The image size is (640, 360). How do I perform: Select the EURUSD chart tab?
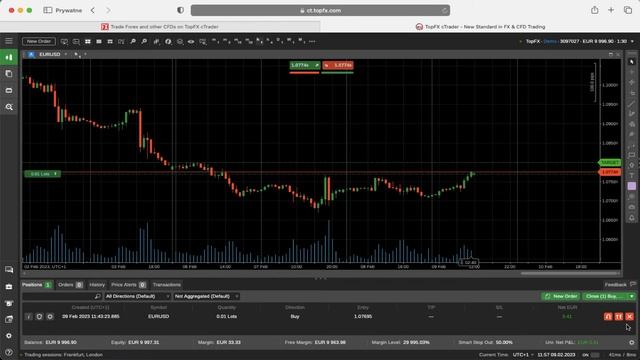tap(50, 54)
